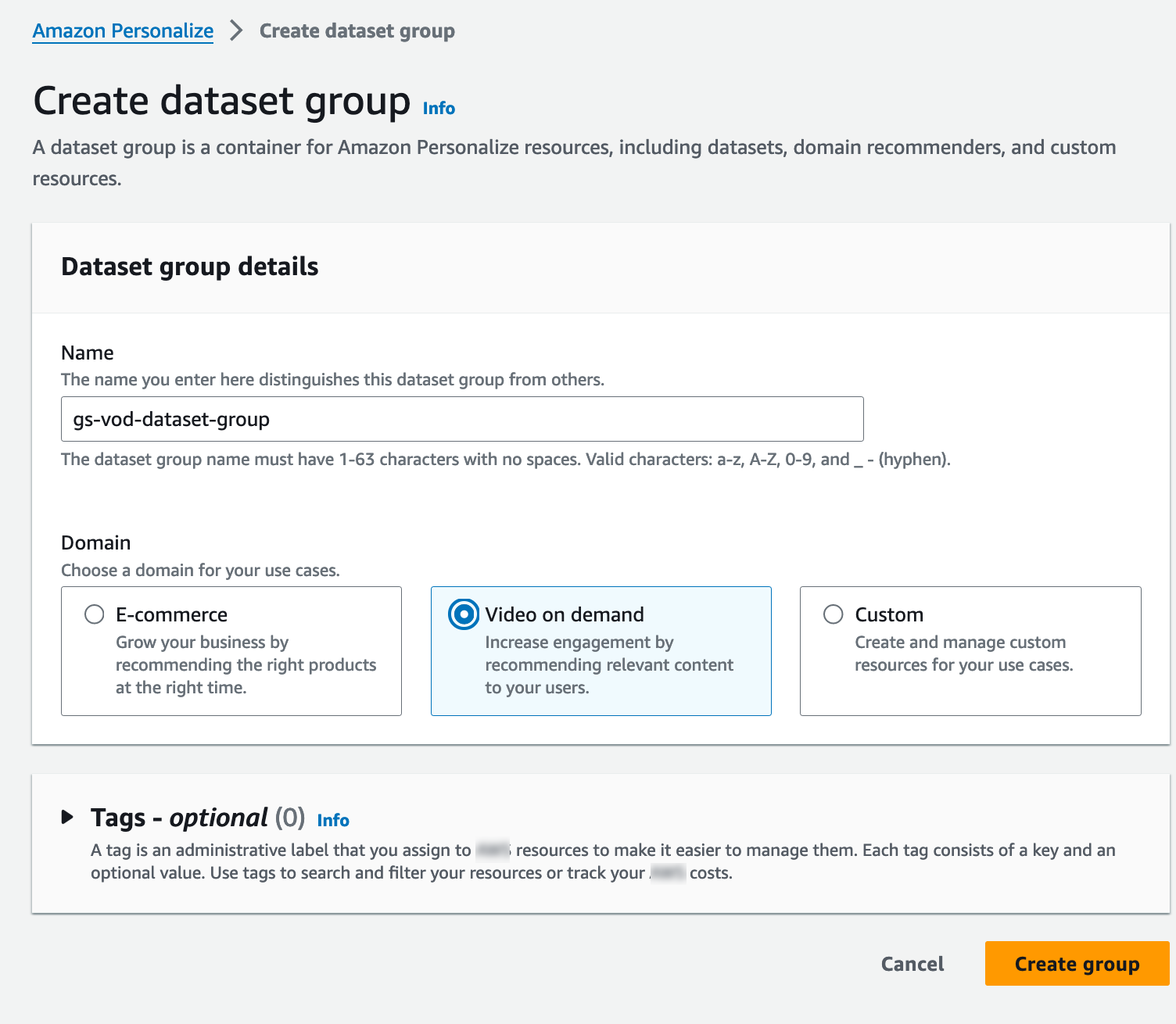Open the Amazon Personalize breadcrumb link

point(122,30)
